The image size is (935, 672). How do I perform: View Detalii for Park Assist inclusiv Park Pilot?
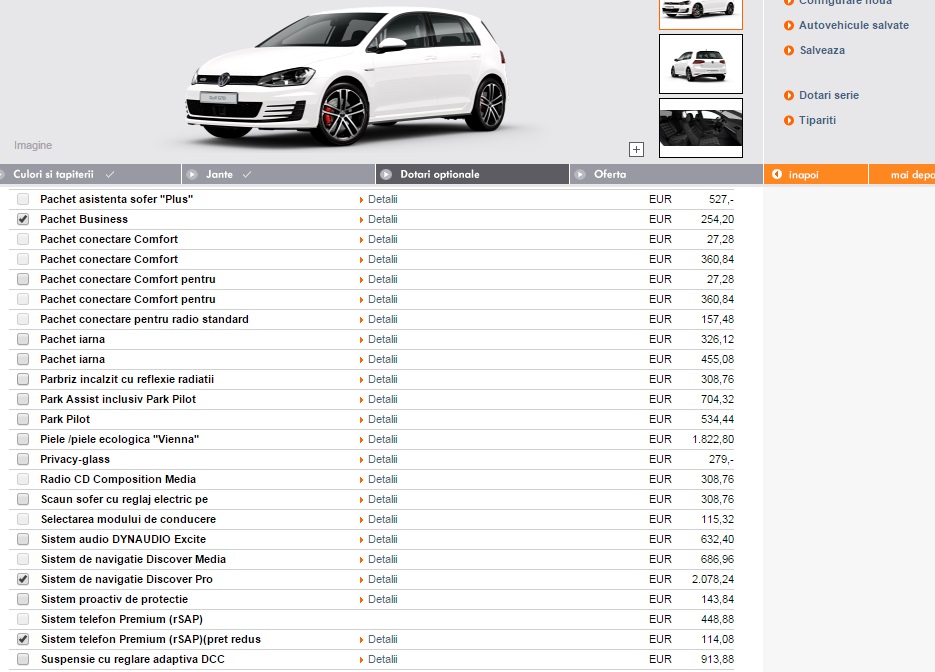[x=383, y=399]
